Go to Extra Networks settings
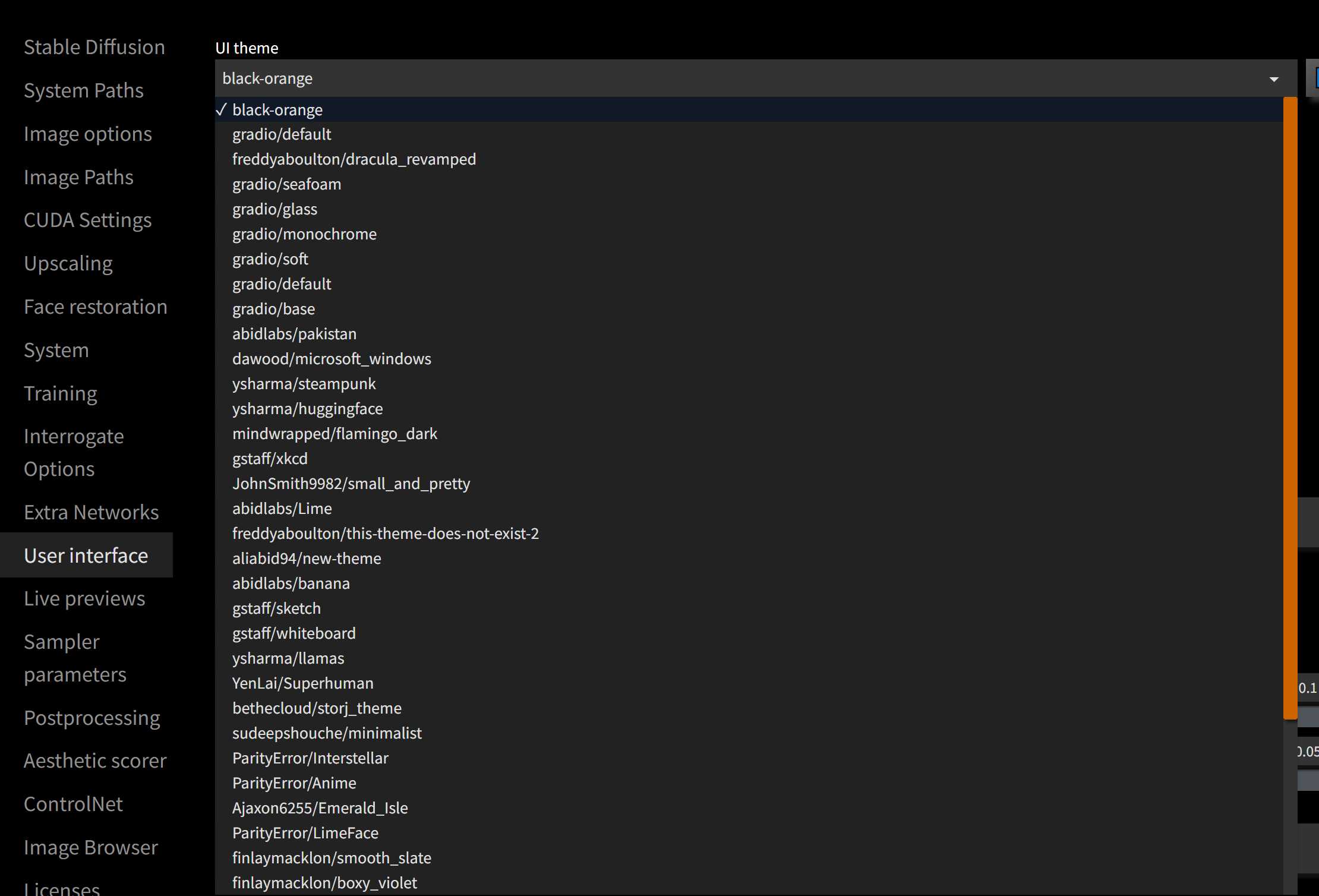 point(91,513)
